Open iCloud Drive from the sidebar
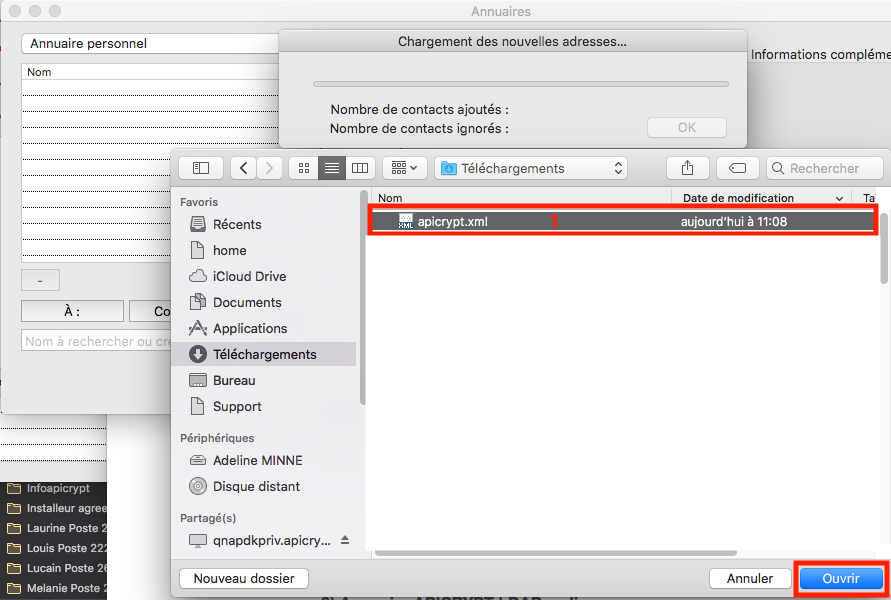The width and height of the screenshot is (891, 600). click(249, 276)
